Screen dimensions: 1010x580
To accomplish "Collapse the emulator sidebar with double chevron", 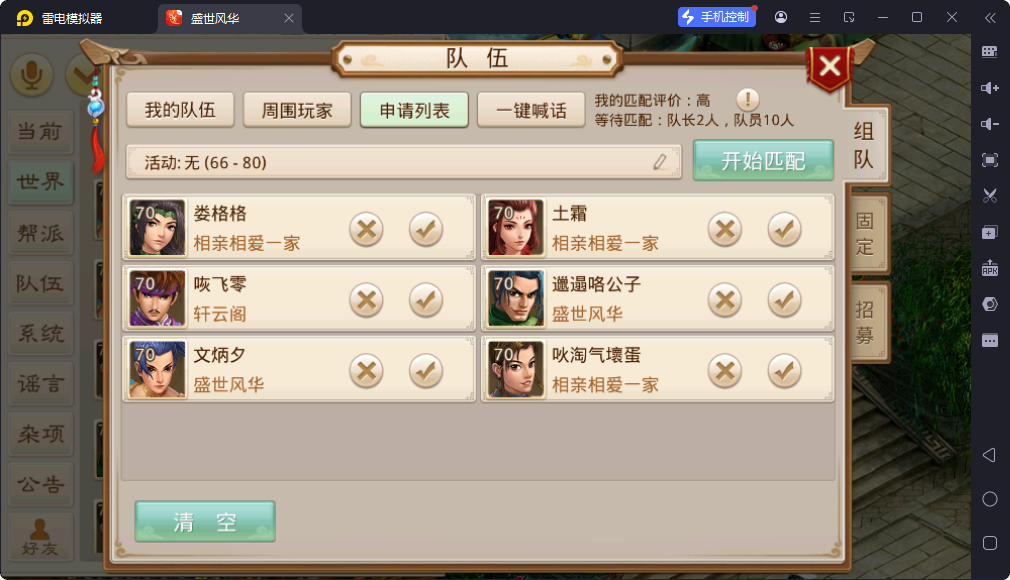I will click(990, 18).
